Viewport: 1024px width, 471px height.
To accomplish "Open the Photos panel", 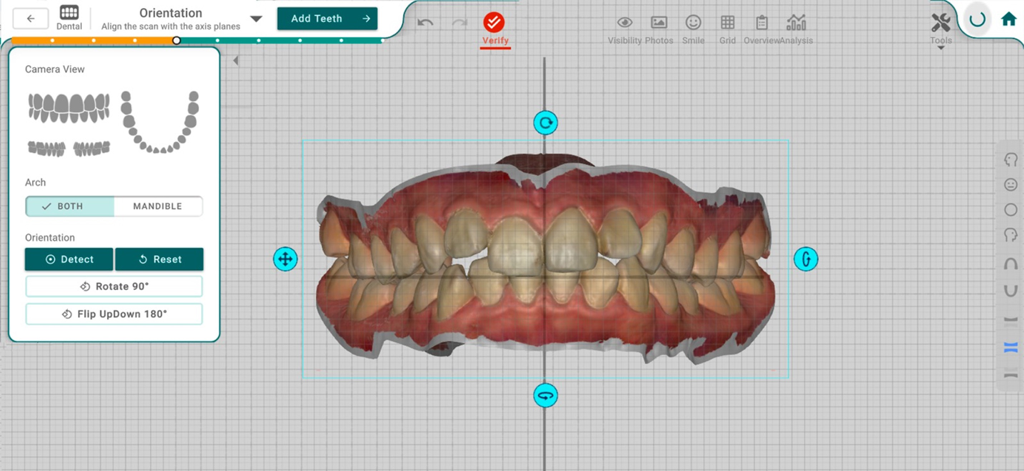I will point(659,29).
